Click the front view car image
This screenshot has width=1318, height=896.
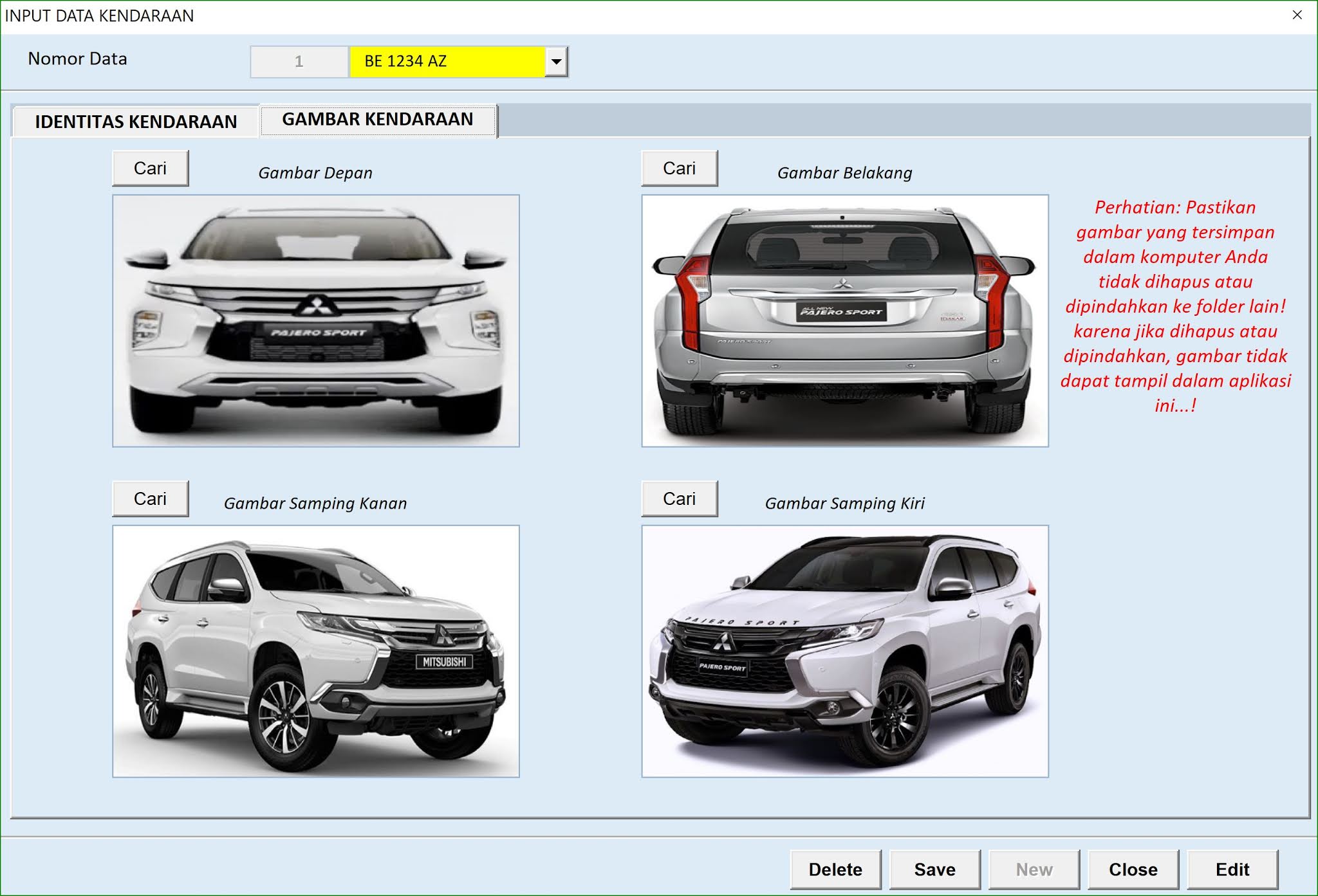pos(315,320)
